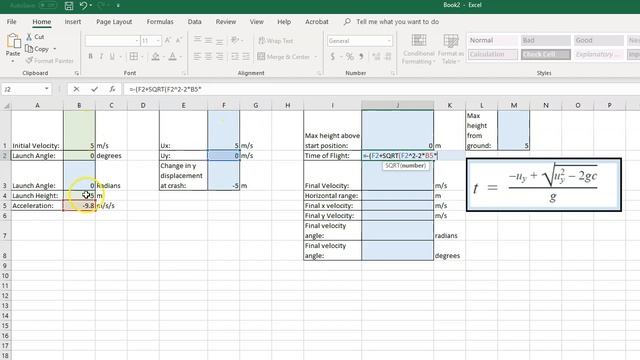Expand the Name Box dropdown arrow
Image resolution: width=640 pixels, height=360 pixels.
[47, 89]
